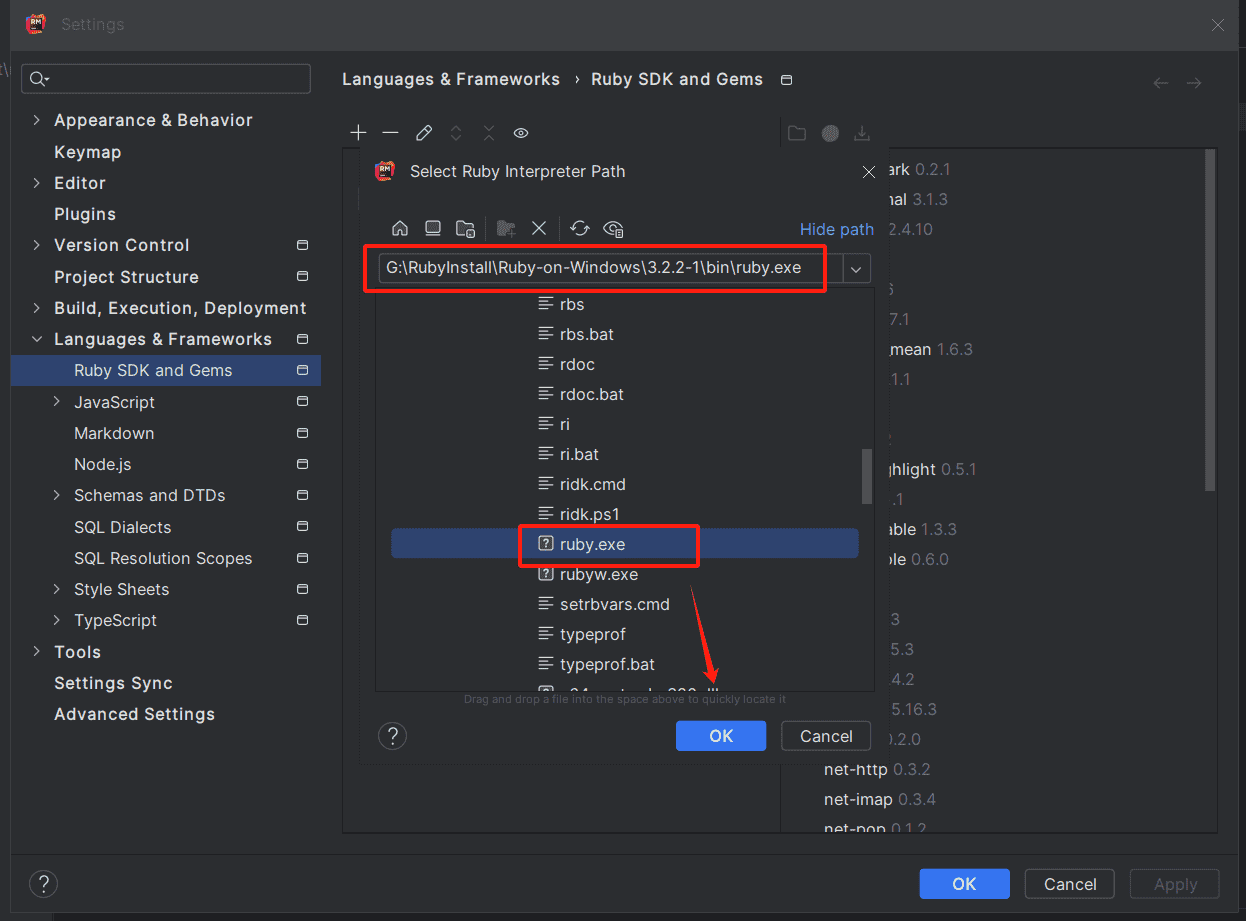Toggle show hidden files in path dialog
Screen dimensions: 1246x921
614,228
